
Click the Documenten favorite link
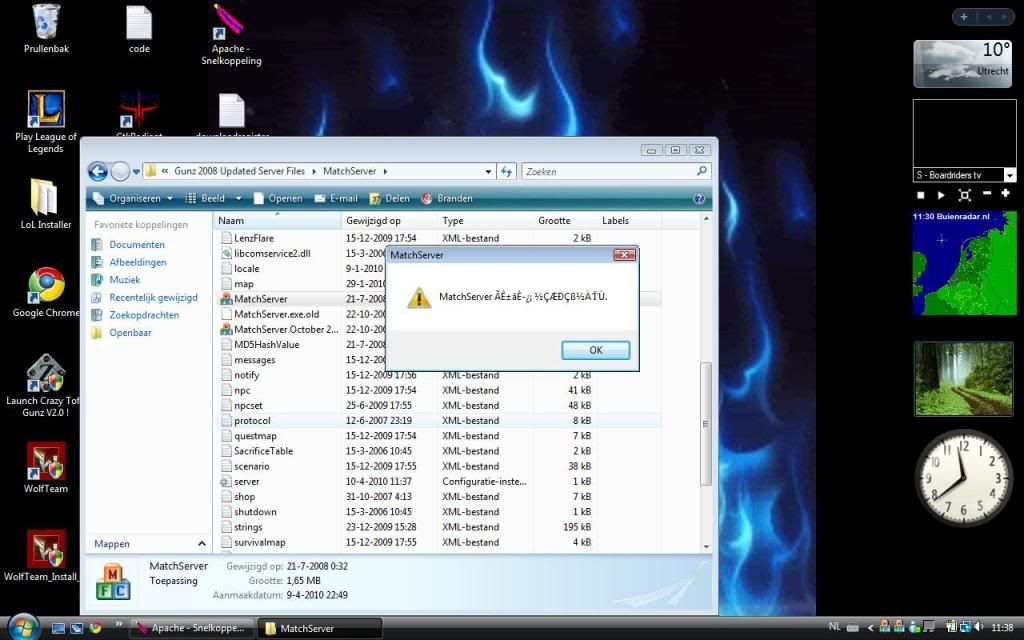137,244
